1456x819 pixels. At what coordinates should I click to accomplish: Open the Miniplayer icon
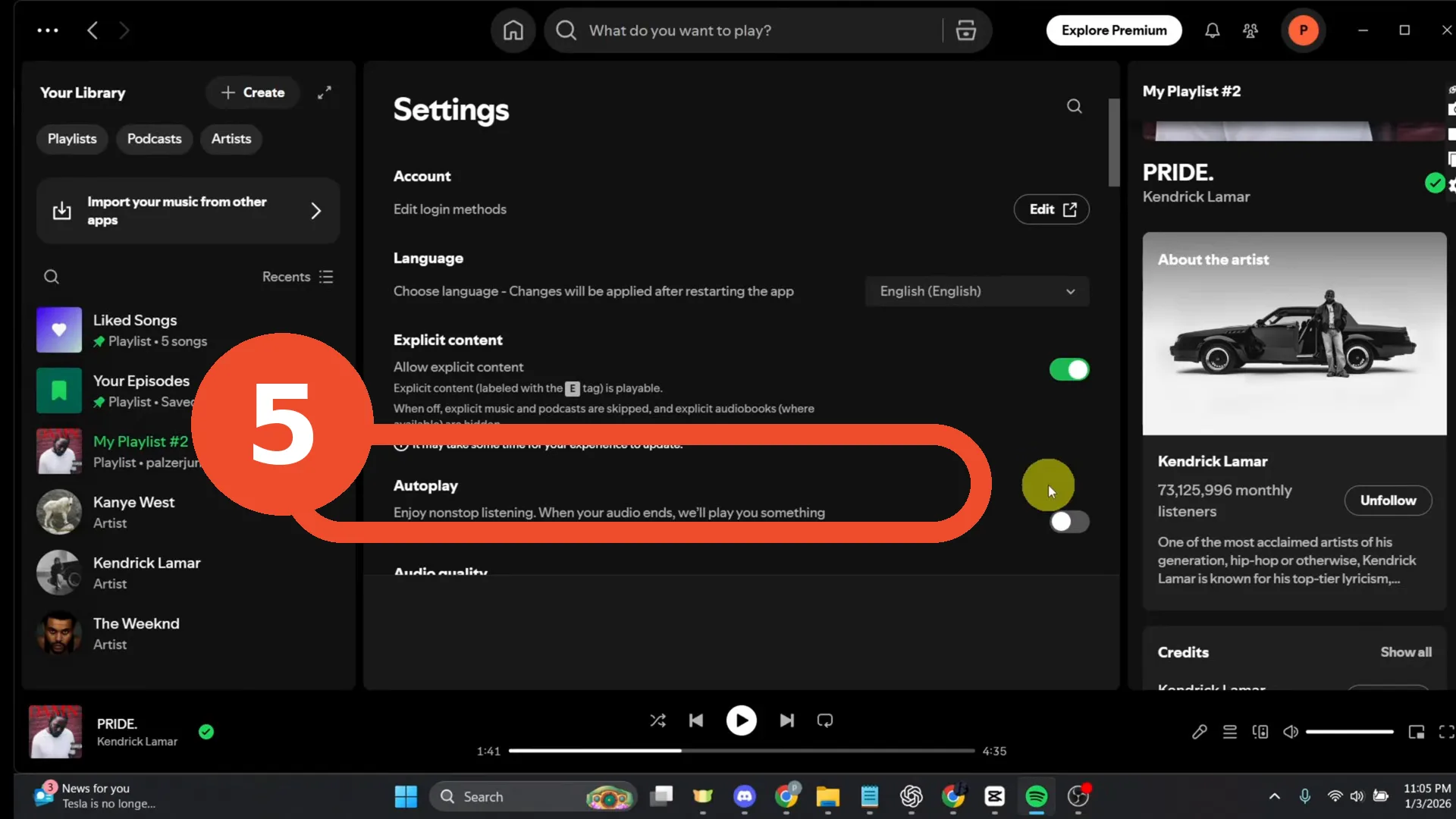pyautogui.click(x=1416, y=732)
